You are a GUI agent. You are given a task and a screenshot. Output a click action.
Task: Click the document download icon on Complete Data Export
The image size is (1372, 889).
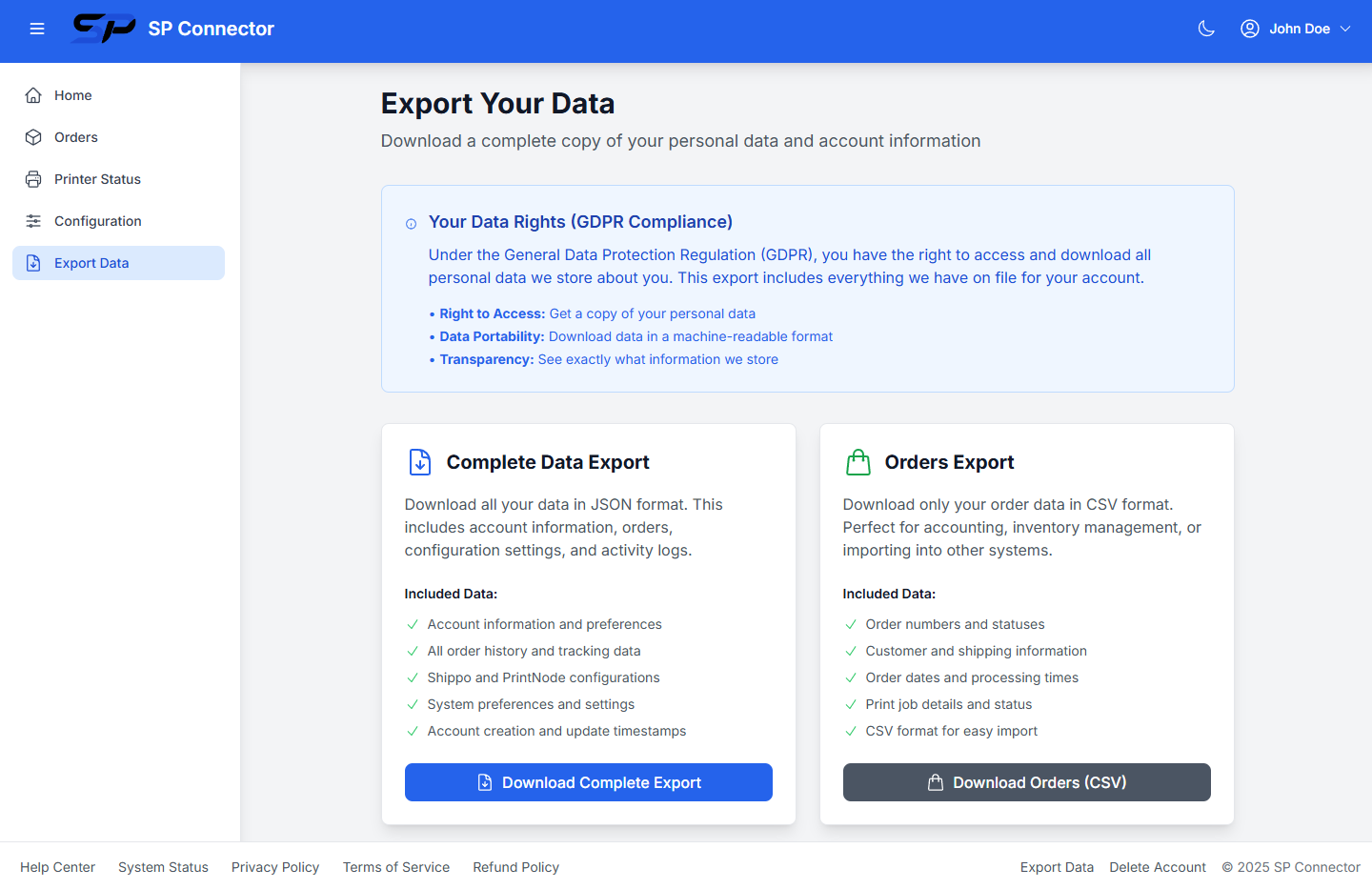tap(419, 461)
